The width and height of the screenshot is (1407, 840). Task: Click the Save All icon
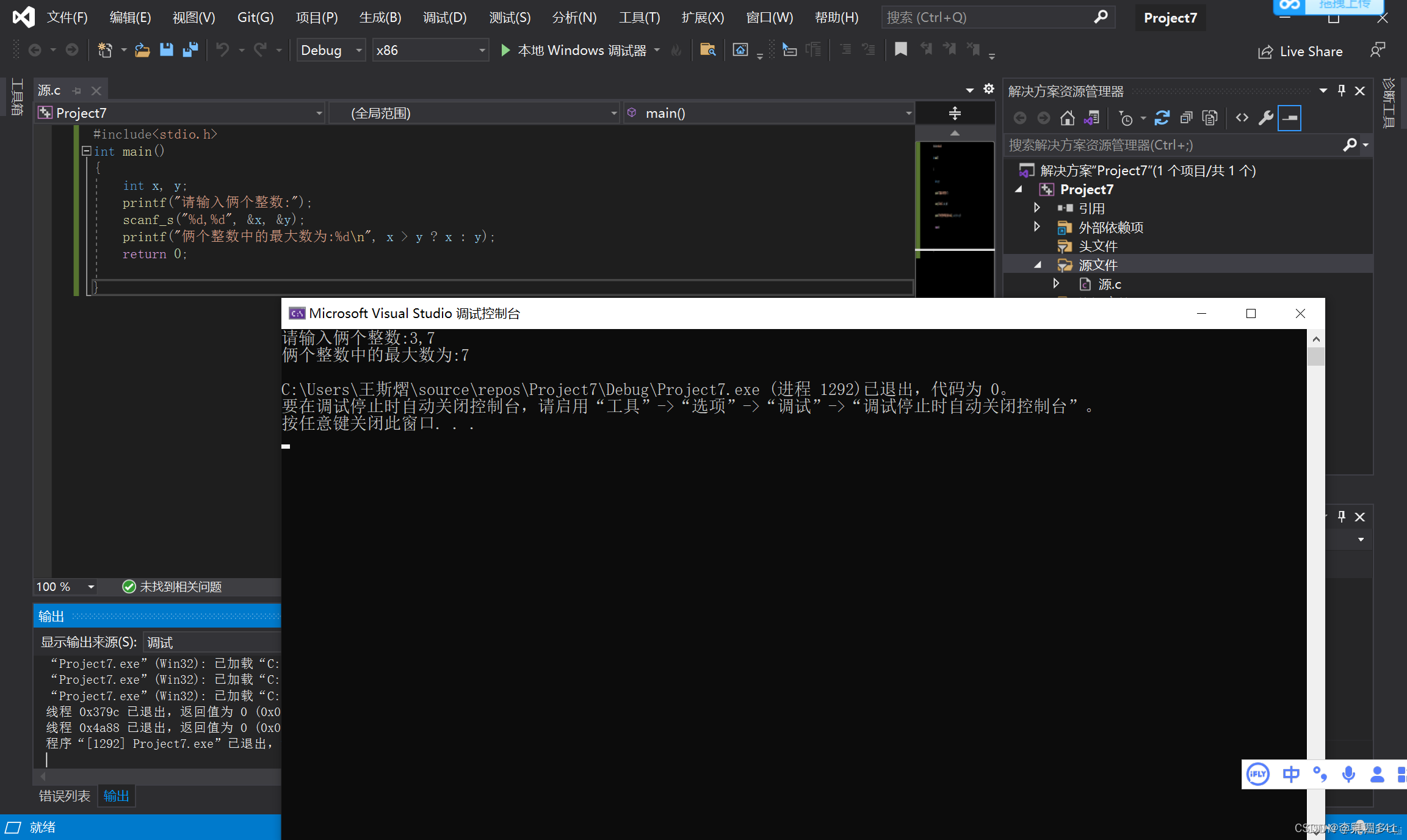tap(190, 50)
